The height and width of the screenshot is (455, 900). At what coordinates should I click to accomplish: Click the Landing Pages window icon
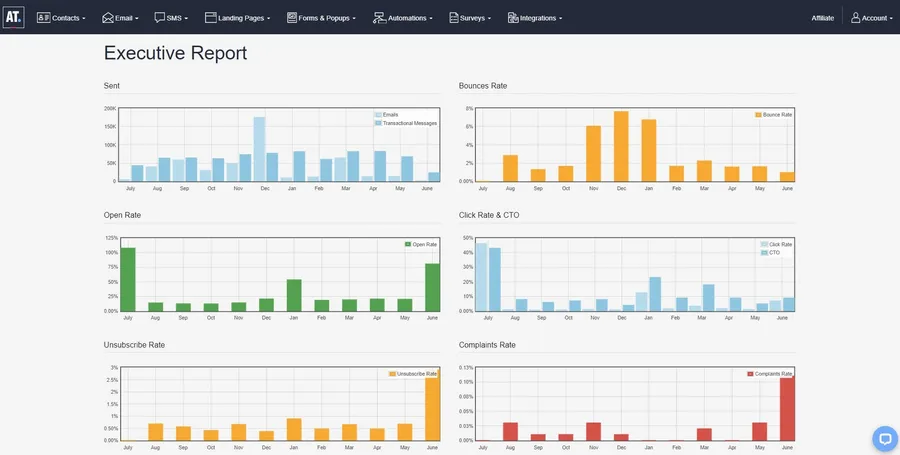pos(211,18)
